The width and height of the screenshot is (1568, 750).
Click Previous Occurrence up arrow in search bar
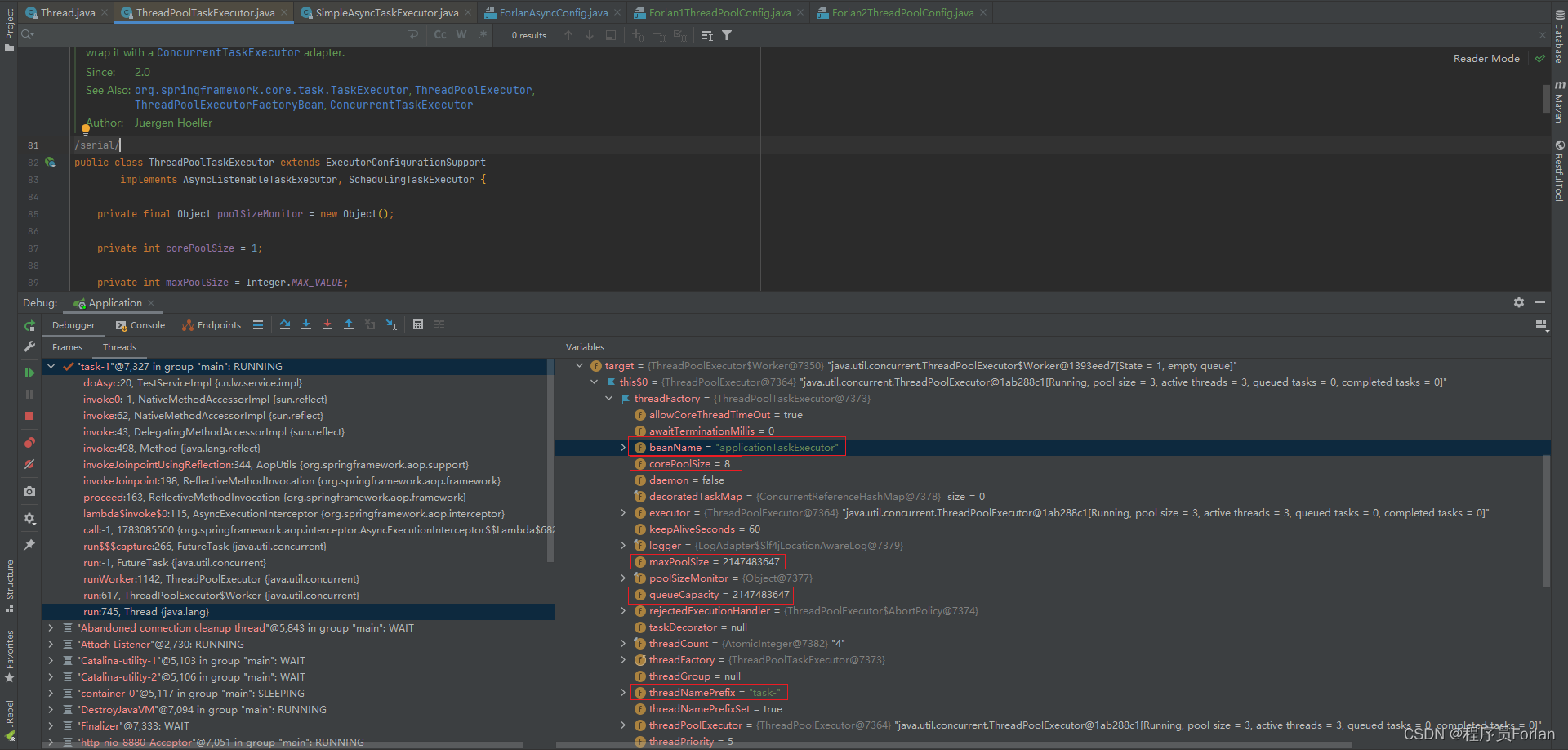(x=568, y=35)
